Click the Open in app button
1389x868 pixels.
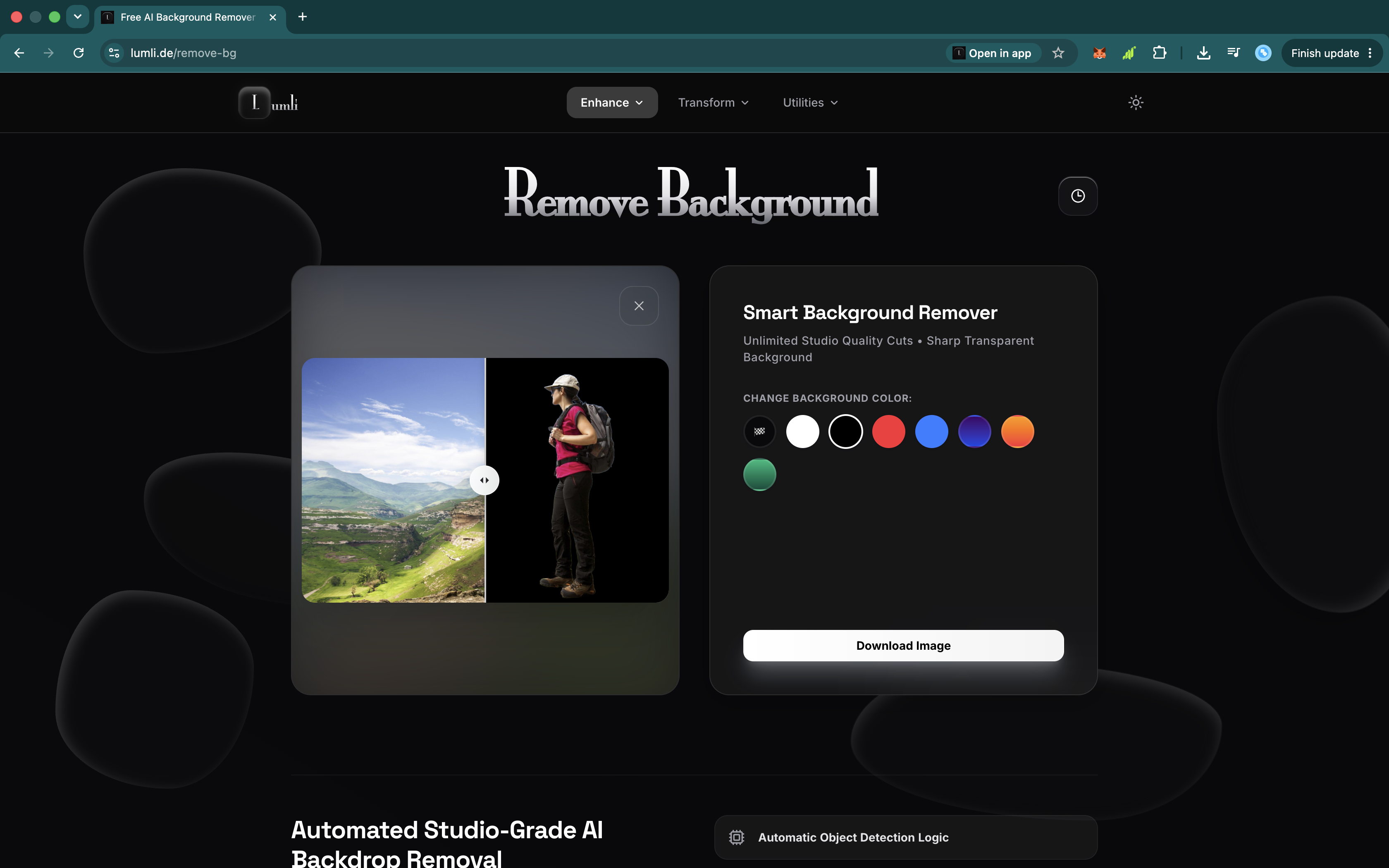993,53
